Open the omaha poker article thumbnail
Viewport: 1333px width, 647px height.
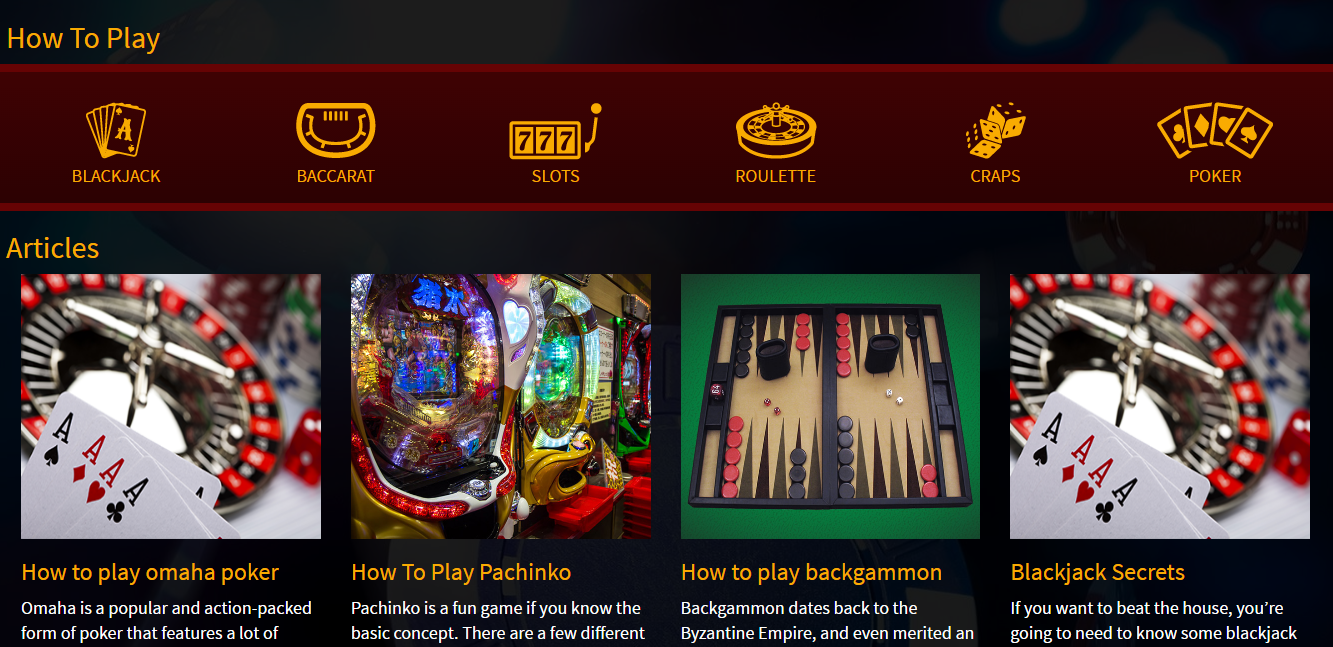(x=171, y=406)
